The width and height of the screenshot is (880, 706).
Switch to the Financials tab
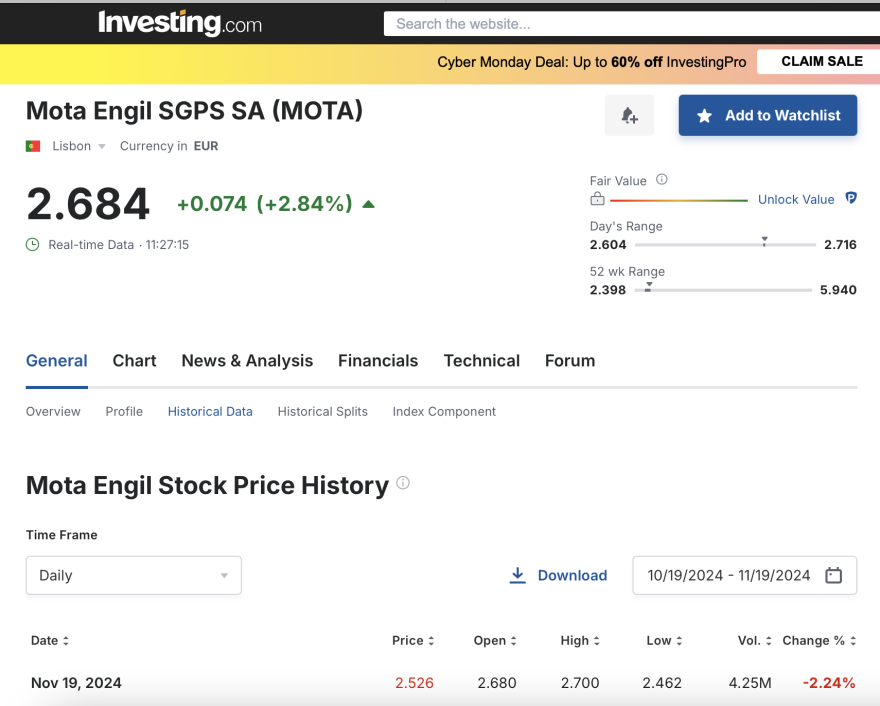378,361
